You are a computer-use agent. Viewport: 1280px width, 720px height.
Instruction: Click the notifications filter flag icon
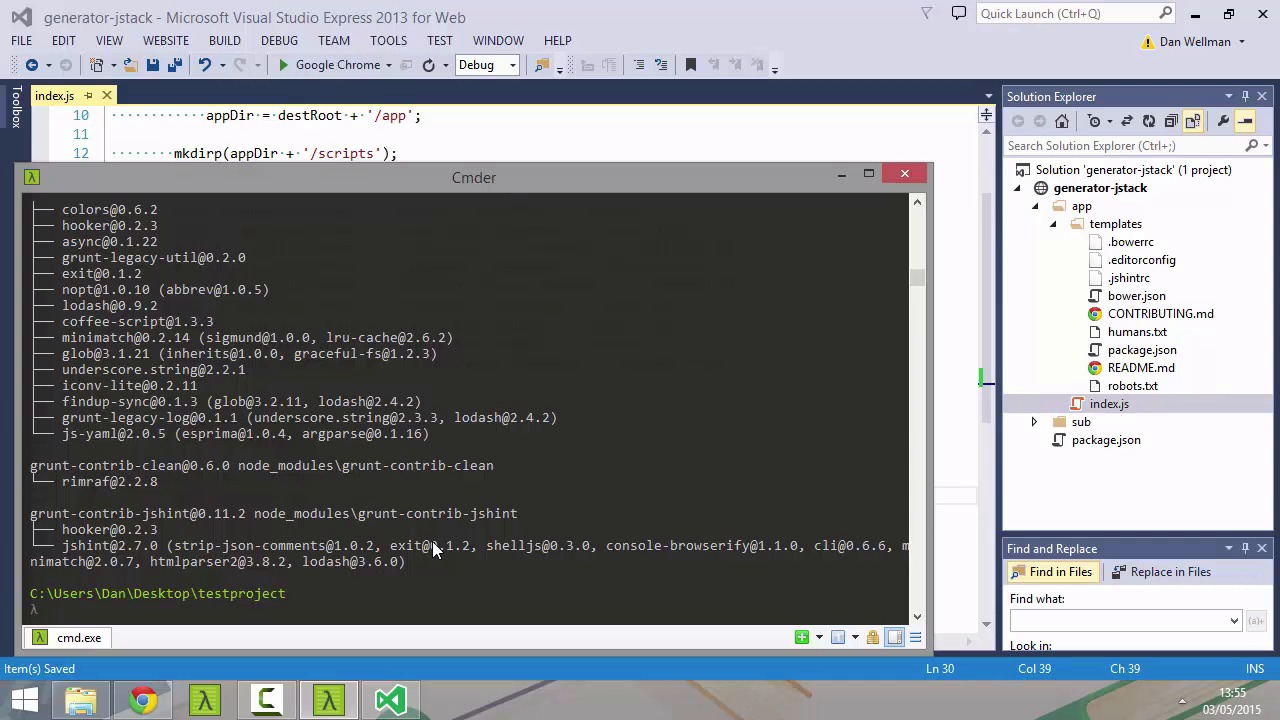[x=927, y=14]
